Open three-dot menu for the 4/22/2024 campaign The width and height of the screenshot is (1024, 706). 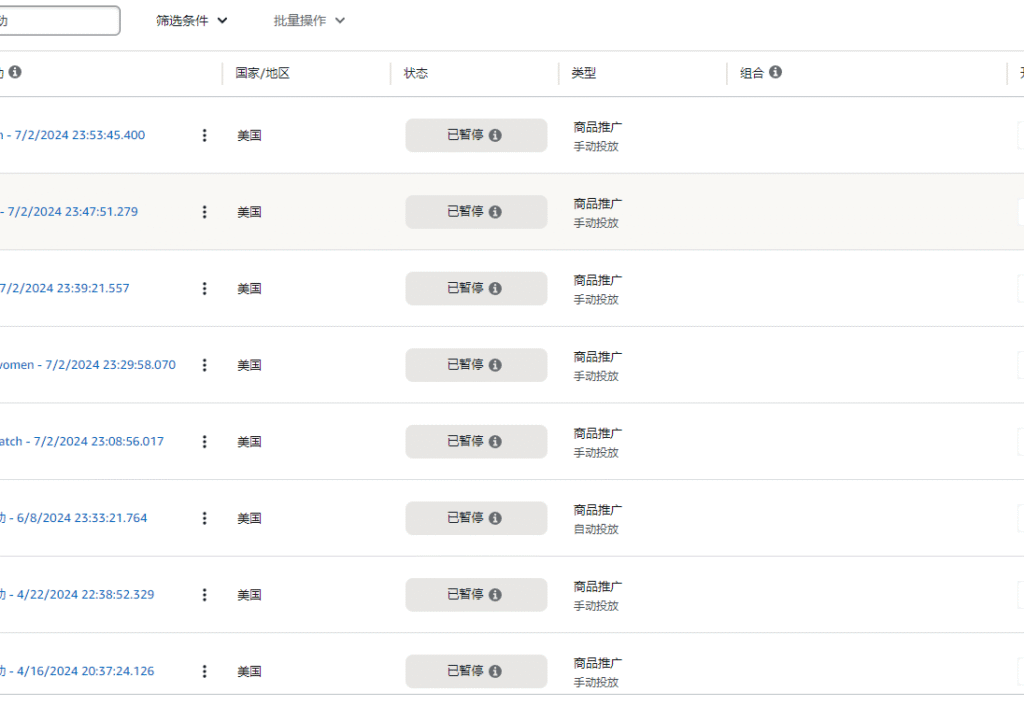click(205, 595)
